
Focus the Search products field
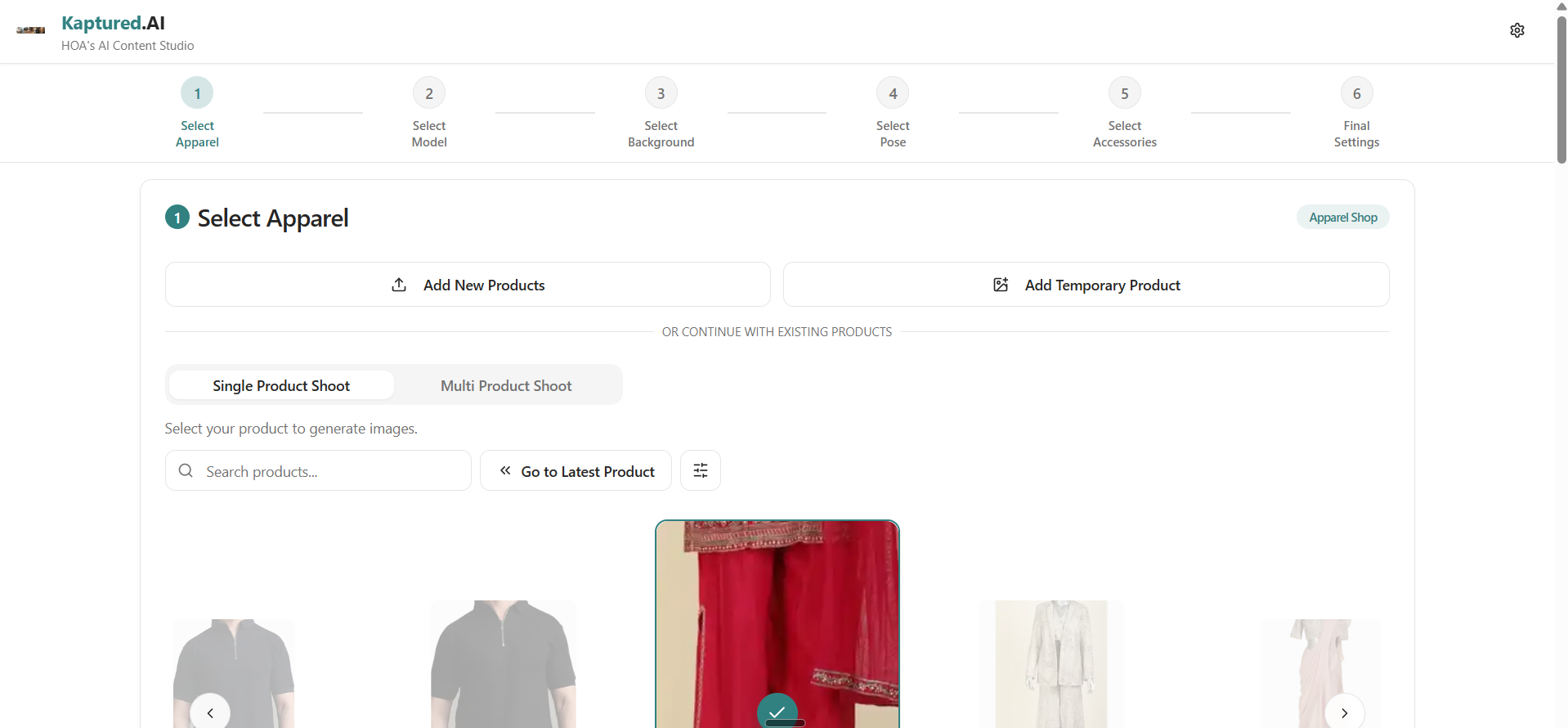318,470
